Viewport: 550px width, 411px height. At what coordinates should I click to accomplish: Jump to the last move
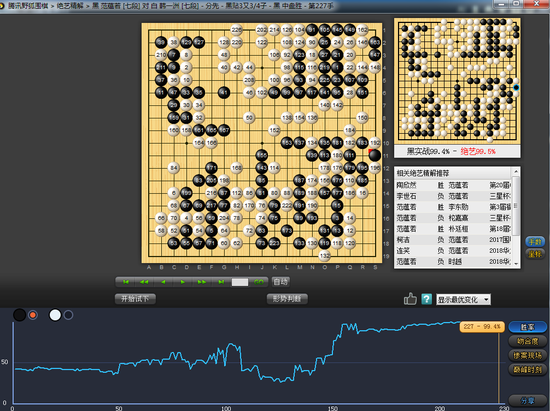click(x=221, y=282)
